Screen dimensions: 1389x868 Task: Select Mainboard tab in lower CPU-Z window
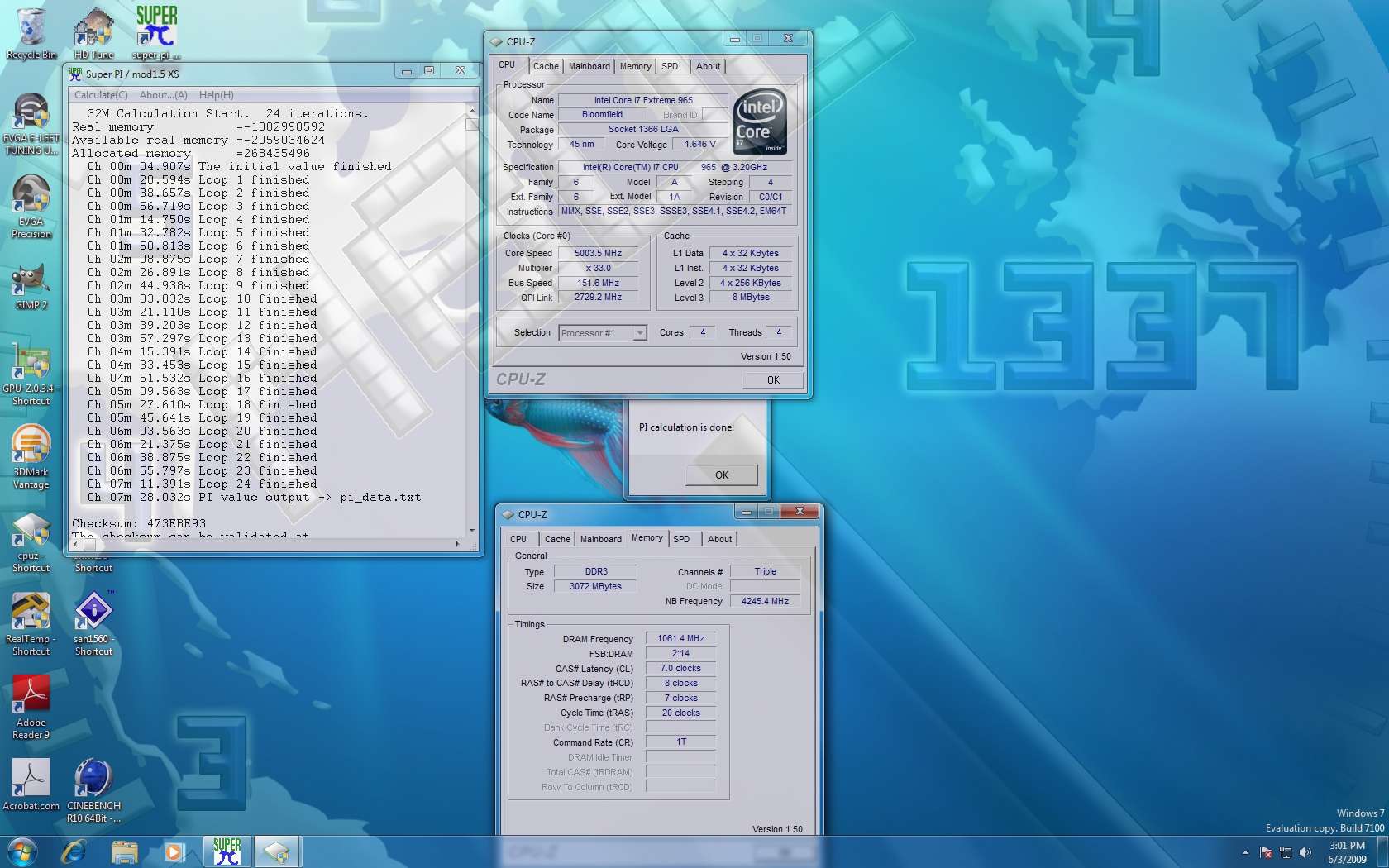click(x=601, y=539)
